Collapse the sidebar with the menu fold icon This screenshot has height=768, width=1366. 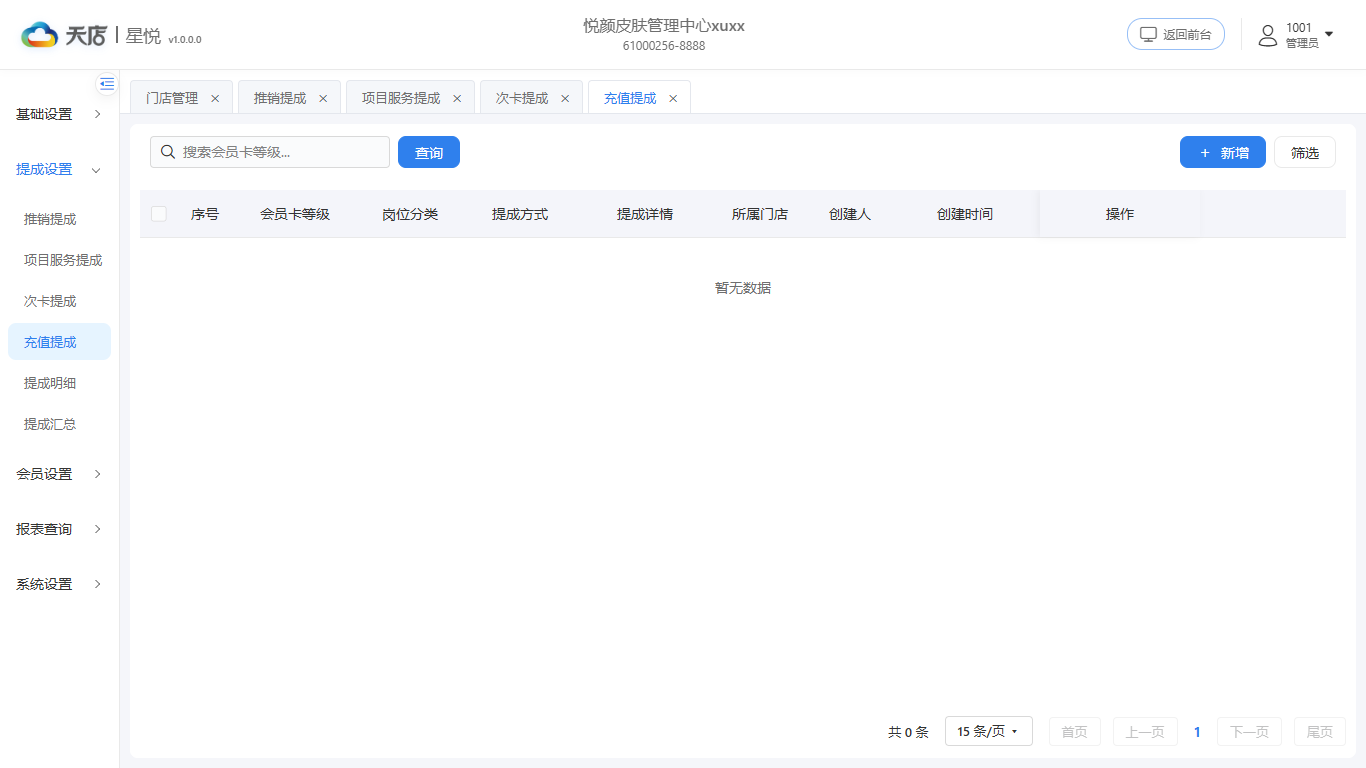tap(107, 84)
